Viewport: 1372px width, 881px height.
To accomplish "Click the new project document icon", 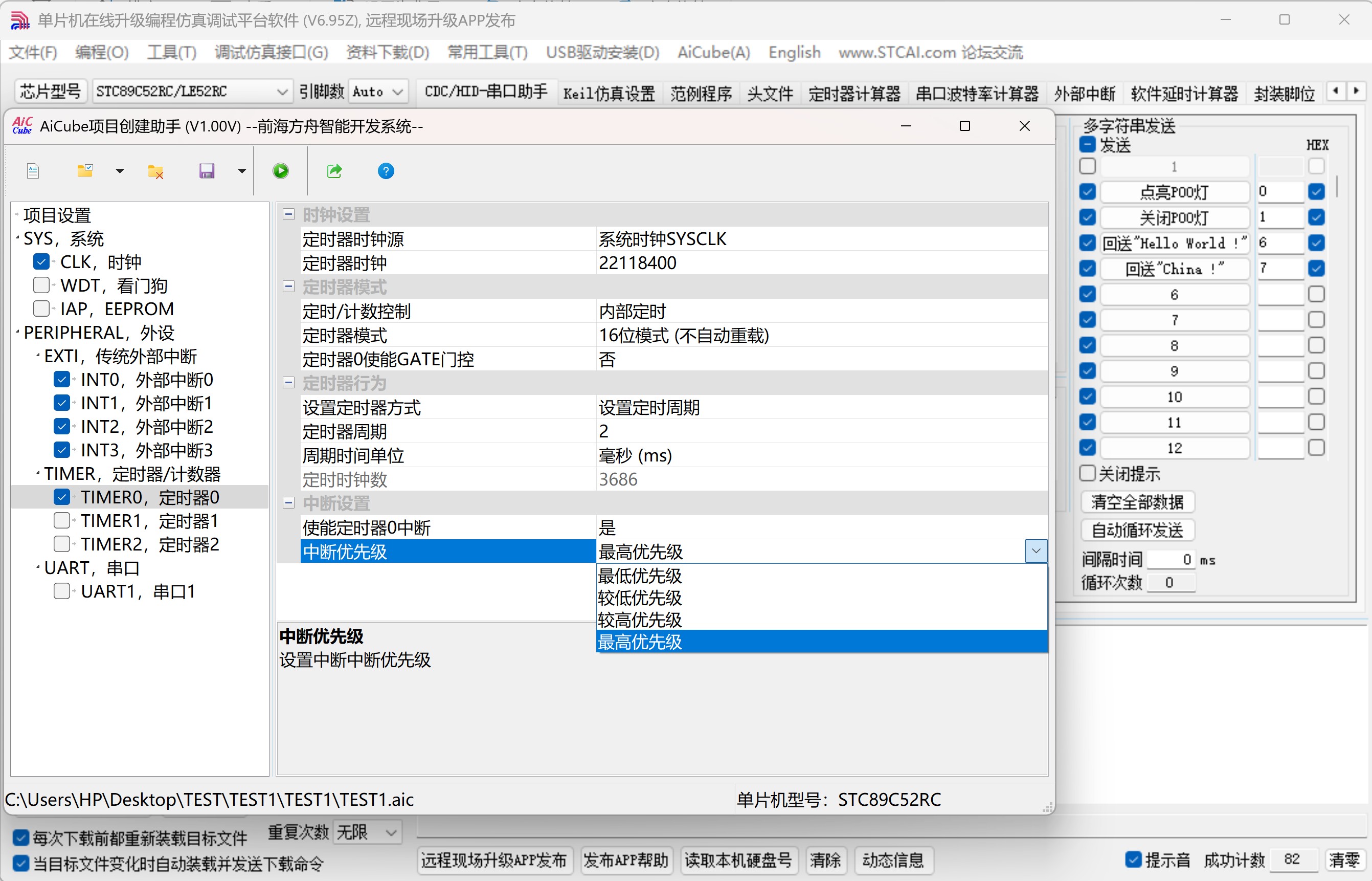I will pyautogui.click(x=33, y=171).
